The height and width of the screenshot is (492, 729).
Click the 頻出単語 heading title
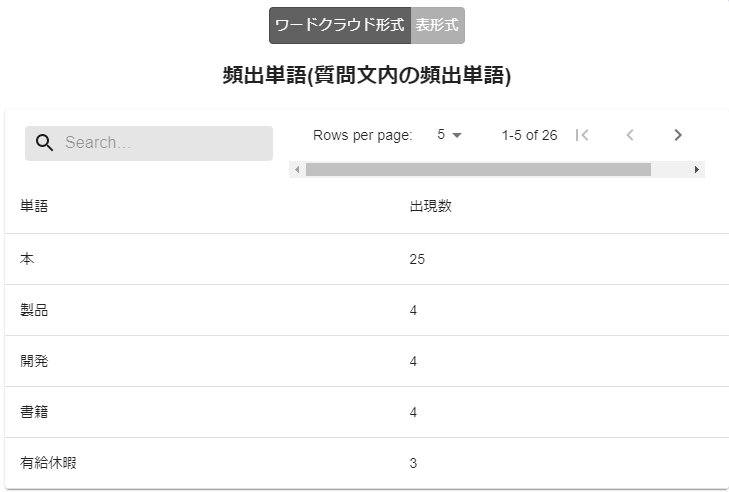click(366, 77)
